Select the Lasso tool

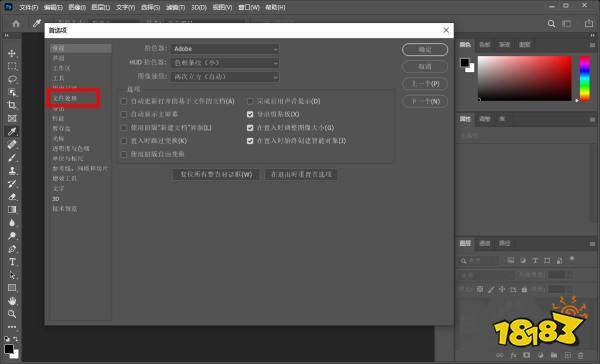tap(12, 79)
